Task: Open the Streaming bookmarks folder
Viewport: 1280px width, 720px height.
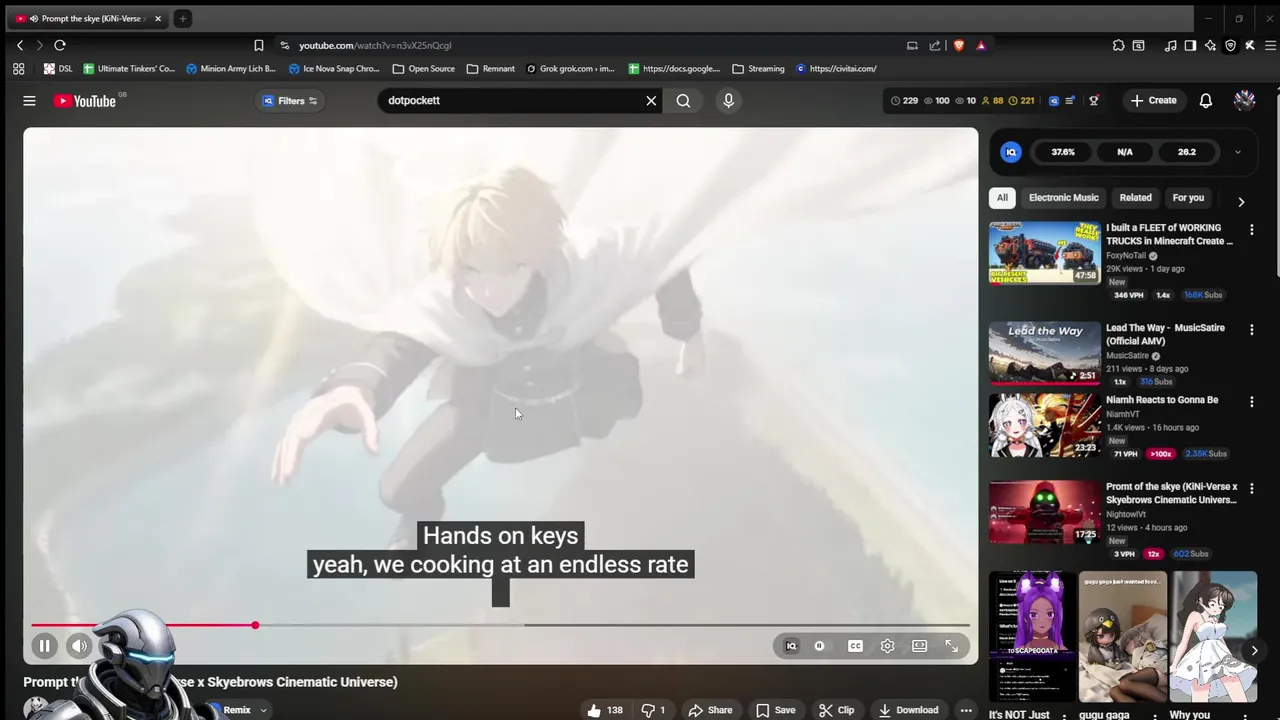Action: [758, 69]
